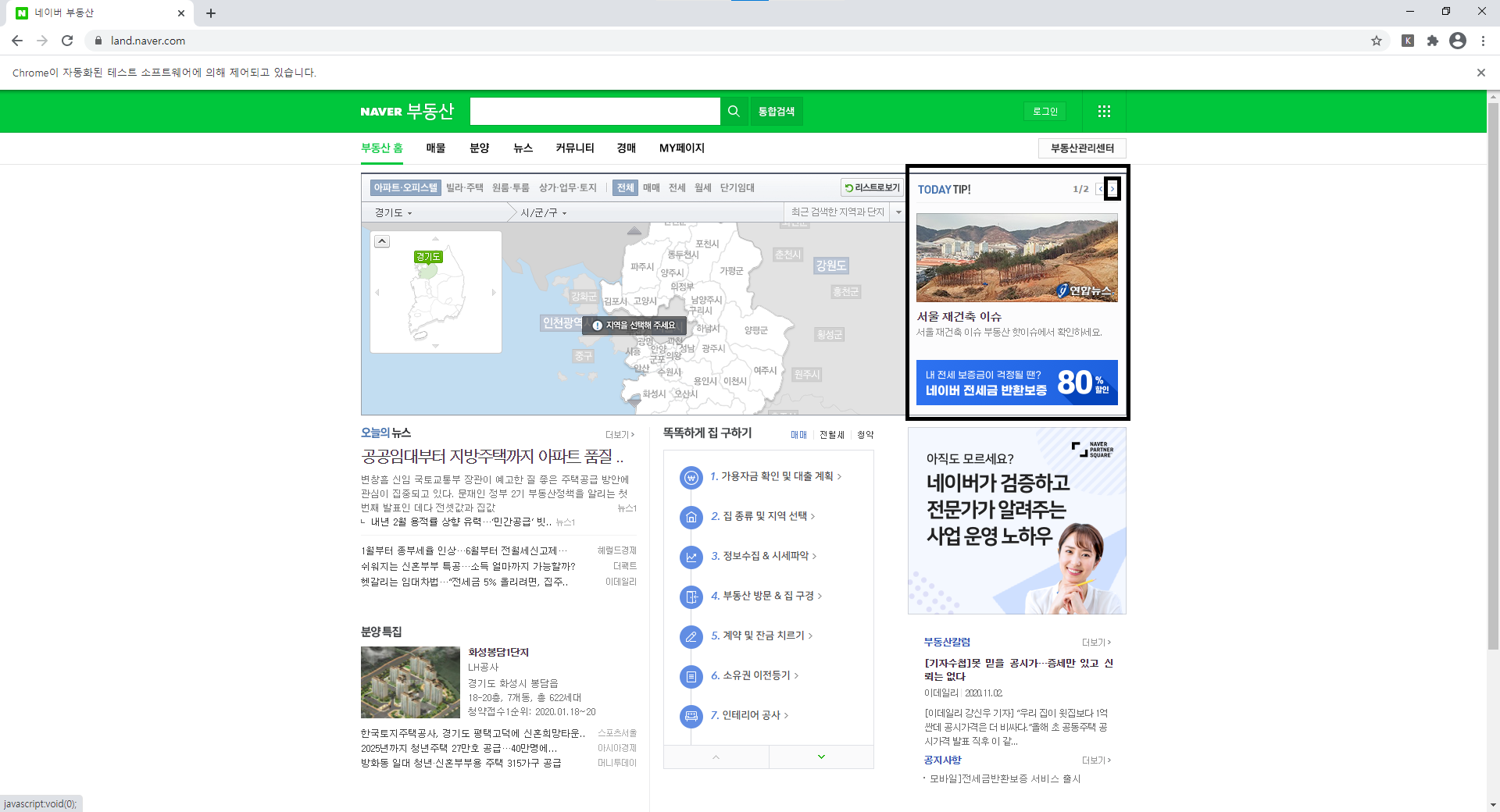Image resolution: width=1500 pixels, height=812 pixels.
Task: Select 전체 trade type filter
Action: pyautogui.click(x=626, y=187)
